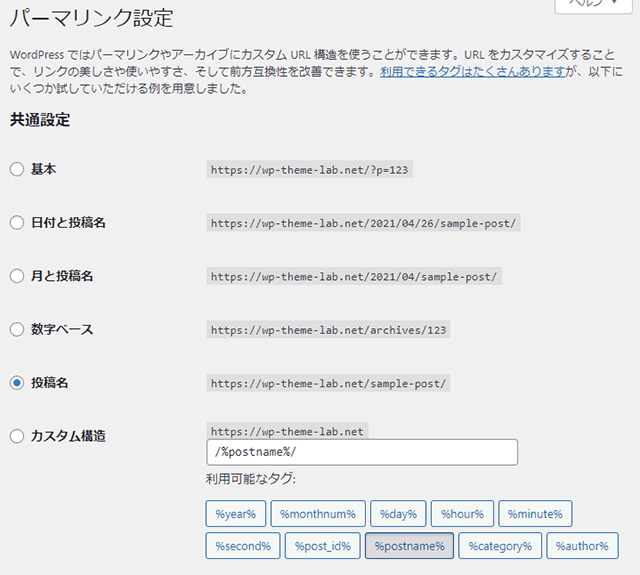The image size is (640, 575).
Task: Select the 基本 permalink radio button
Action: tap(17, 169)
